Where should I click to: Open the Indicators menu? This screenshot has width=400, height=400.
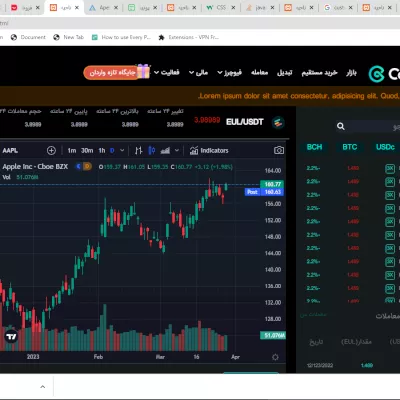[x=209, y=151]
